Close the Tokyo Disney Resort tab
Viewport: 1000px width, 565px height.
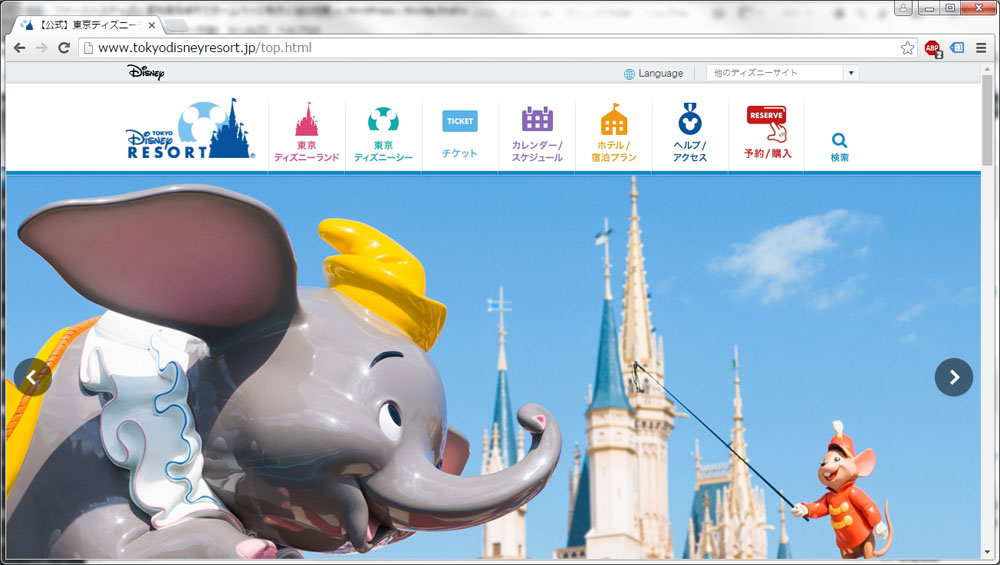tap(151, 25)
